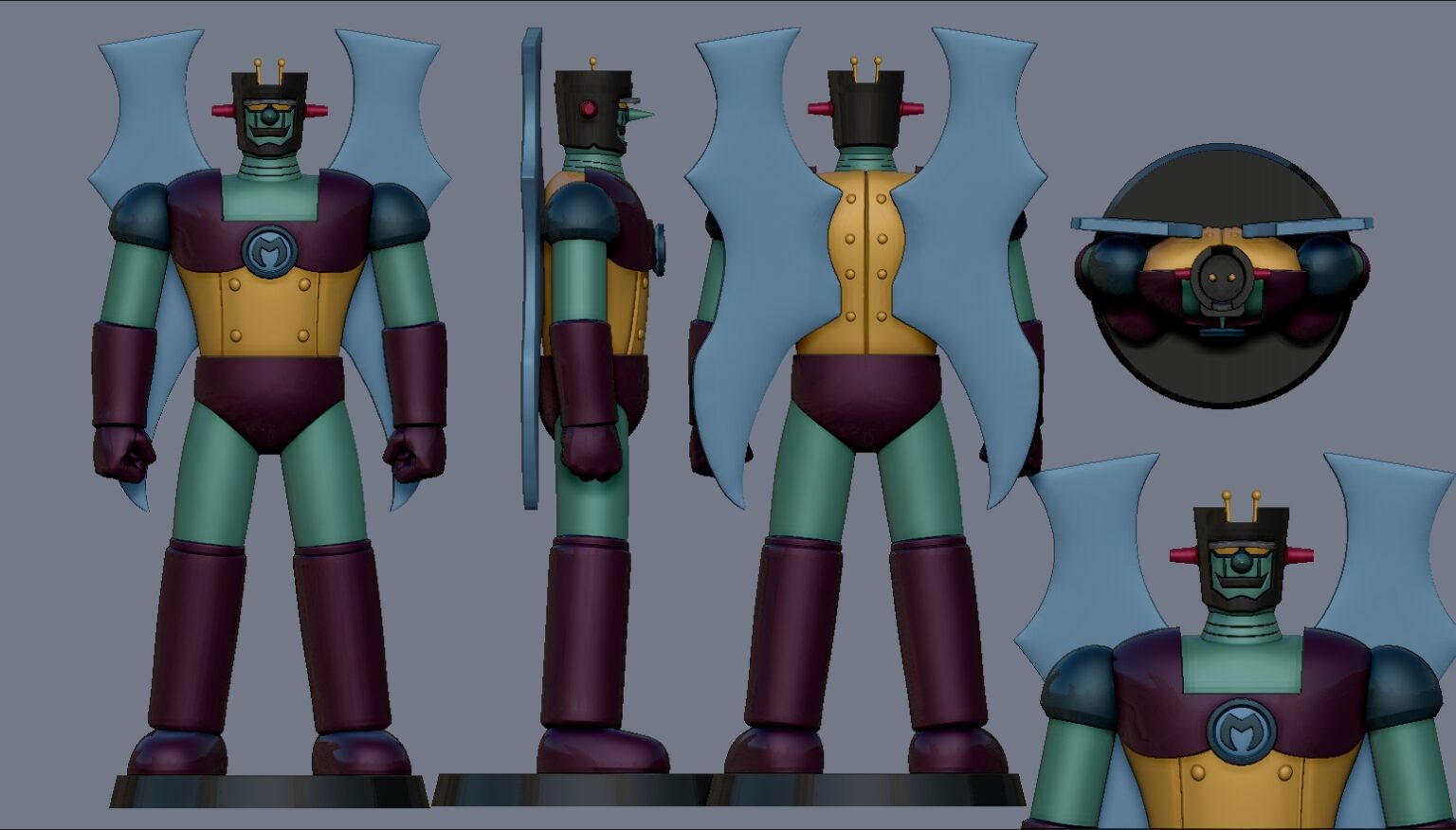Screen dimensions: 1456x830
Task: Click the full-body front view of the robot
Action: click(x=269, y=417)
